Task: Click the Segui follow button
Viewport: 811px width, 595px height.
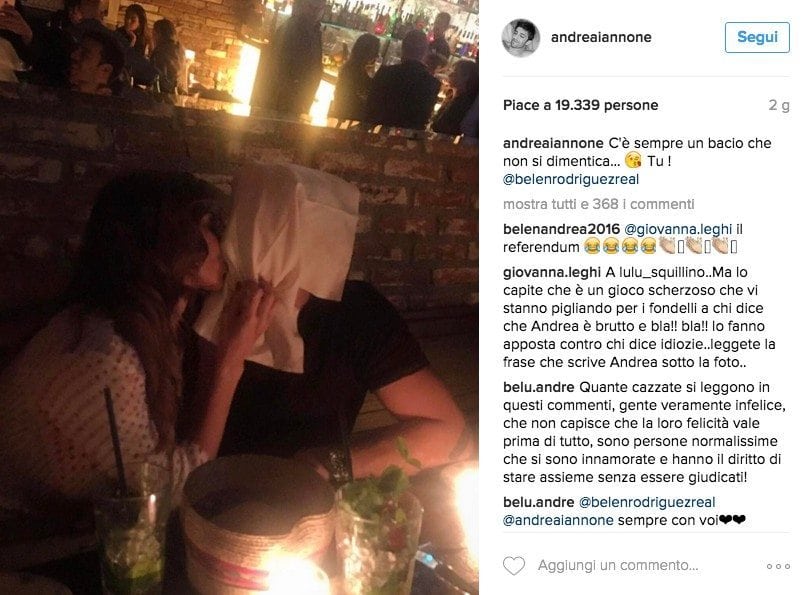Action: pos(757,37)
